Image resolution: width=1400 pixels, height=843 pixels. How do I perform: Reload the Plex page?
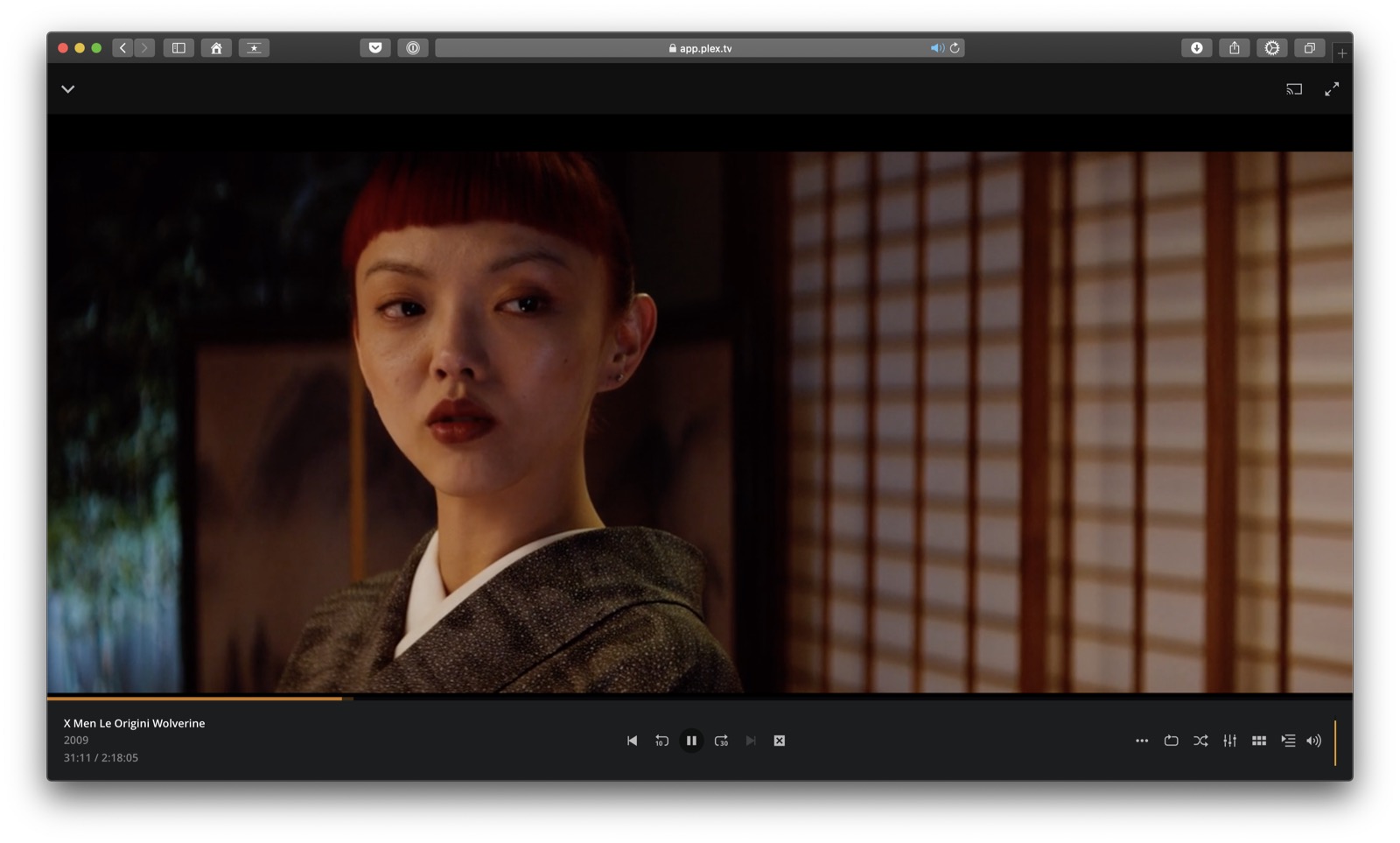point(955,48)
